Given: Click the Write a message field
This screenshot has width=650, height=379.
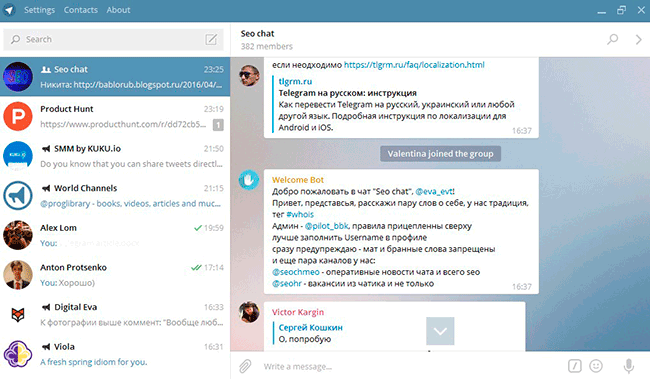Looking at the screenshot, I should [x=410, y=367].
